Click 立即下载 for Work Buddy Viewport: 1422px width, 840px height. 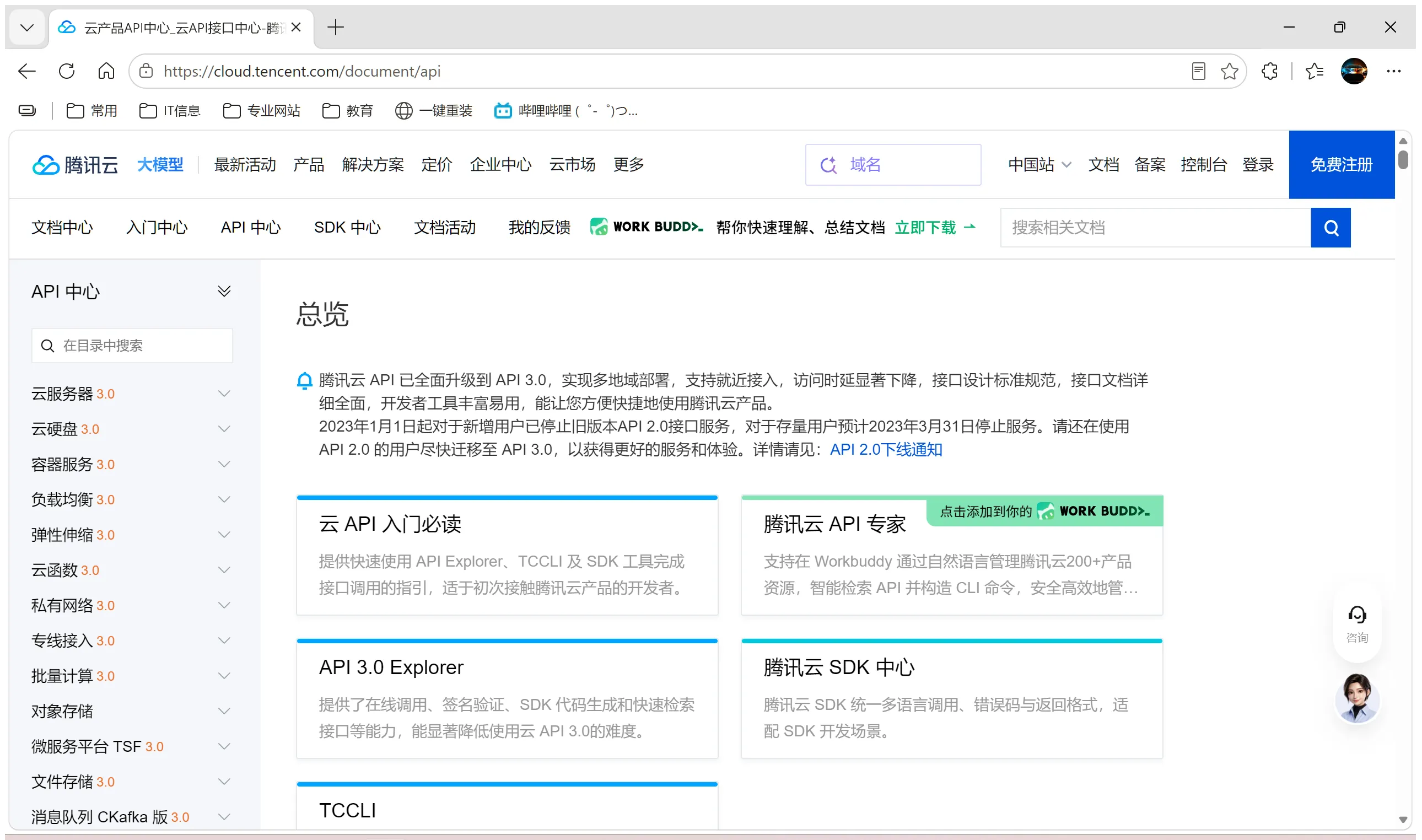[935, 228]
